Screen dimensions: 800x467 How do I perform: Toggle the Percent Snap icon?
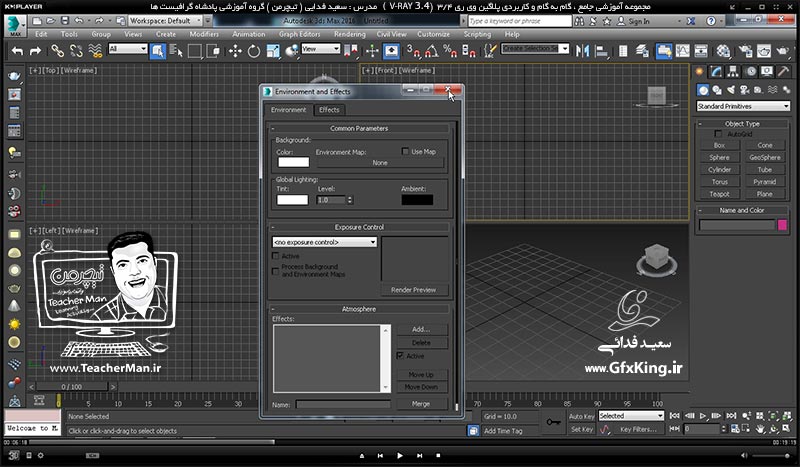450,51
